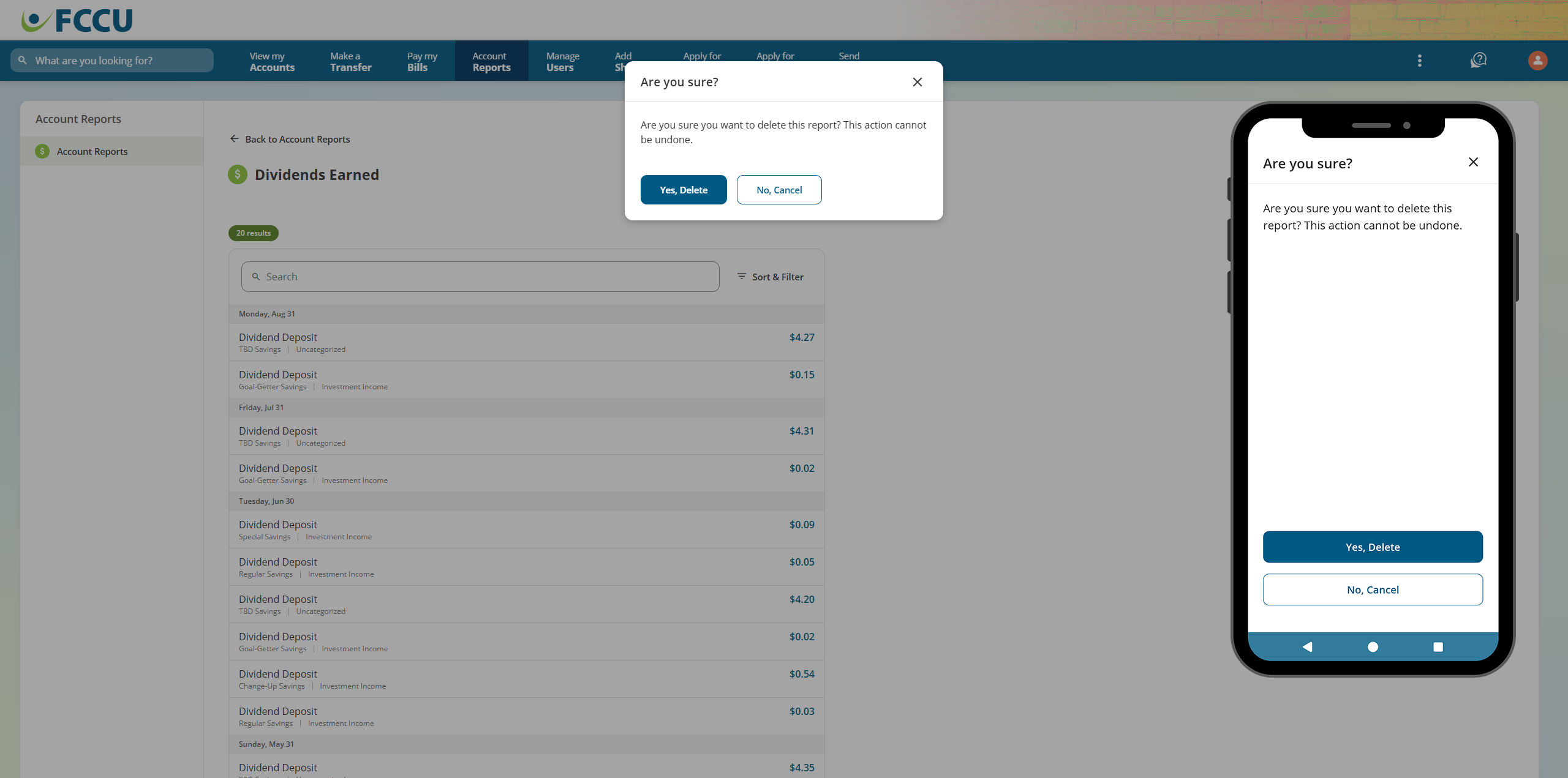Click the first 'Apply for' nav item
Image resolution: width=1568 pixels, height=778 pixels.
[702, 56]
